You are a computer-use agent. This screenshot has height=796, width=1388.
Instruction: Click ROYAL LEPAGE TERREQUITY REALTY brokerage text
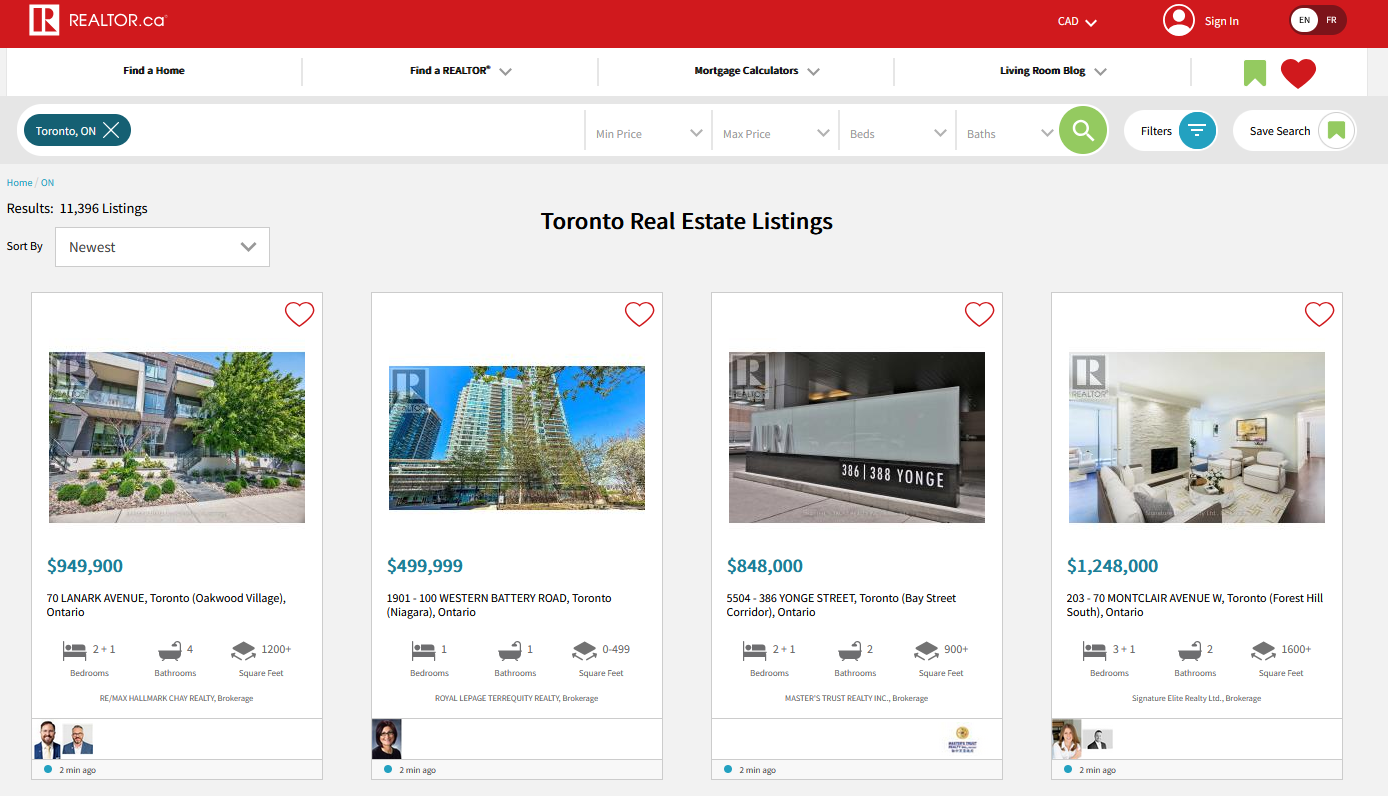pos(517,698)
